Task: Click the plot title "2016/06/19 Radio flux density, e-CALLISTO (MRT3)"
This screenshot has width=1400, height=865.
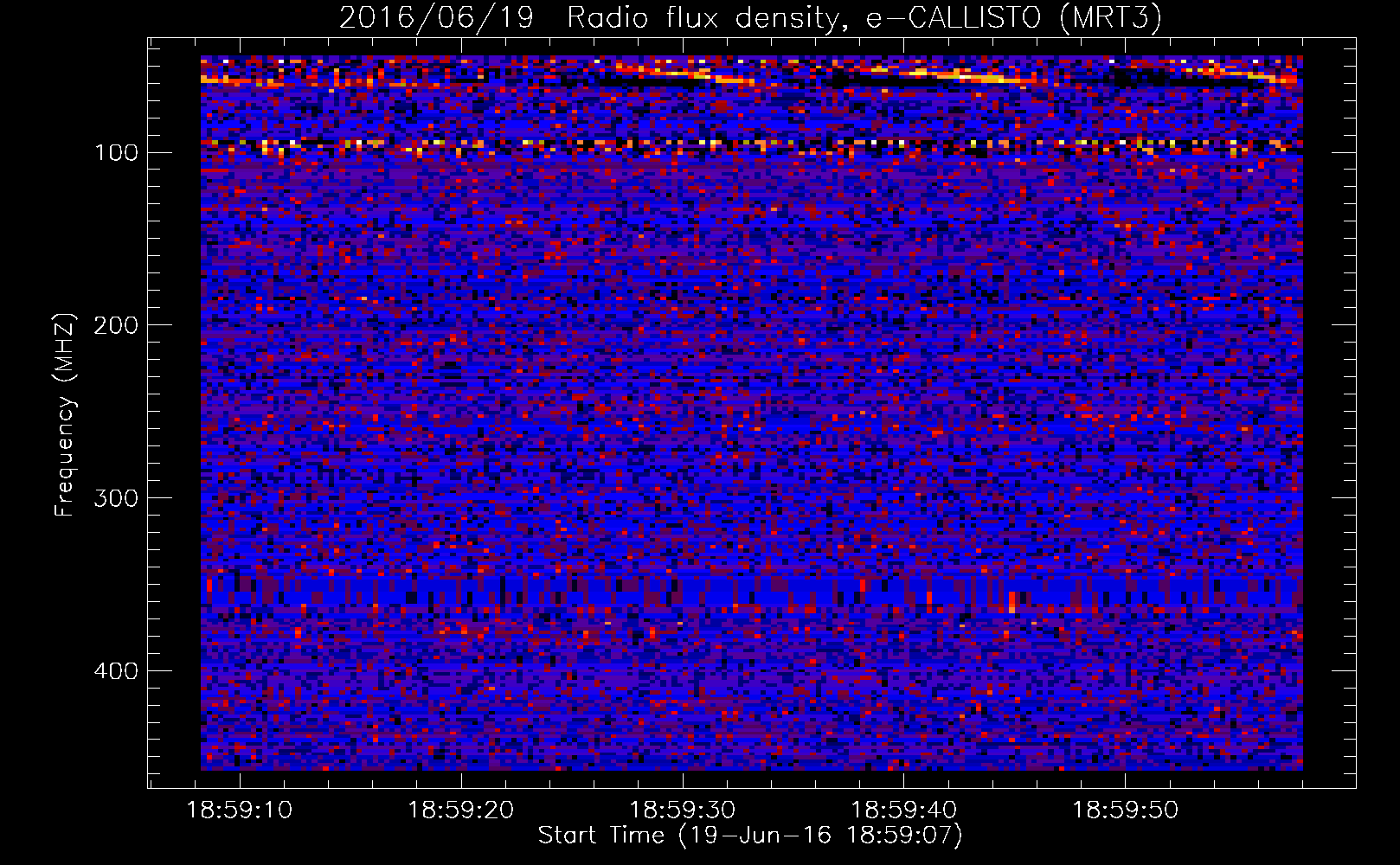Action: point(750,18)
